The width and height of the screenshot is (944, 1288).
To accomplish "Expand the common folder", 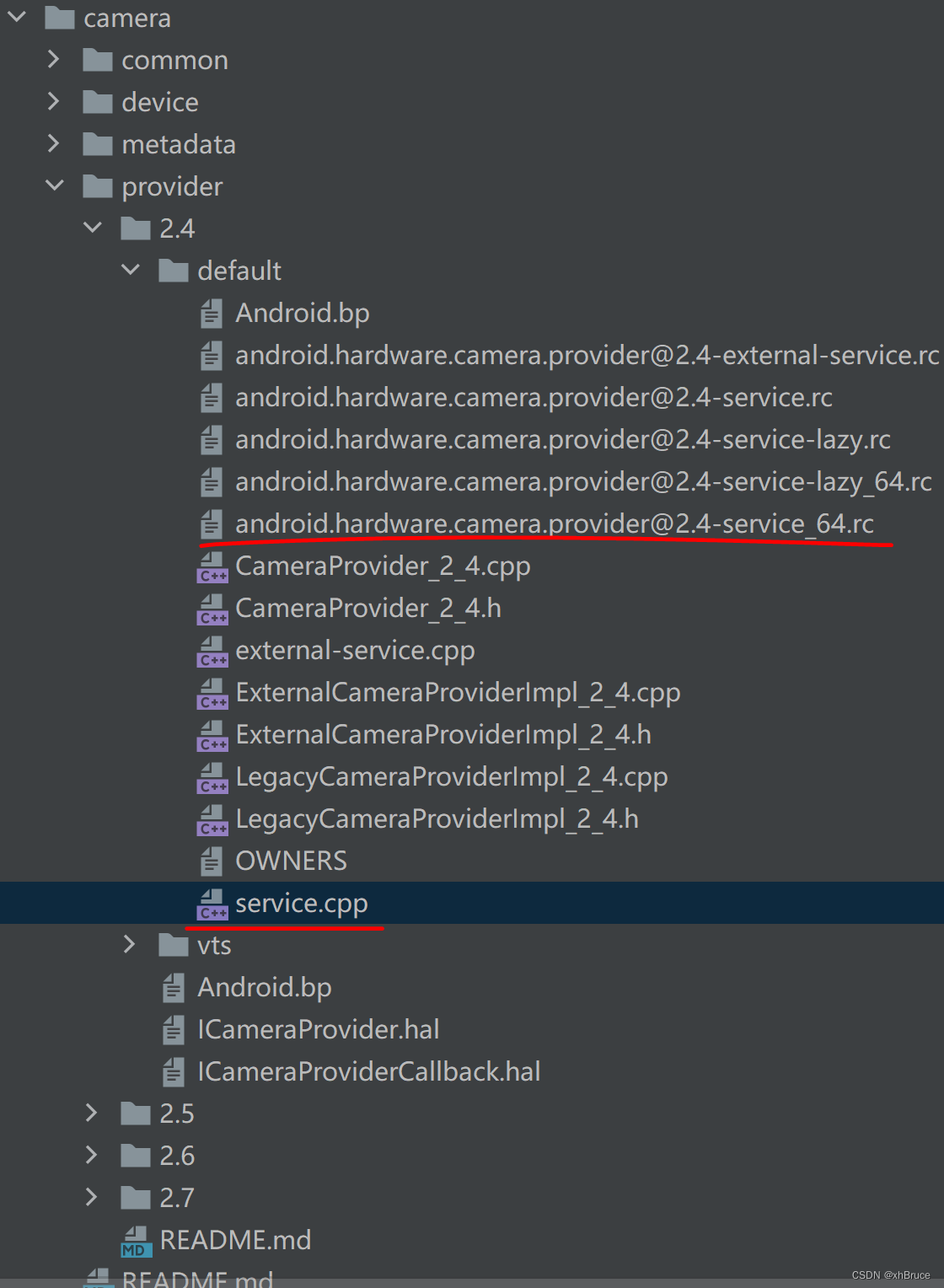I will [54, 59].
